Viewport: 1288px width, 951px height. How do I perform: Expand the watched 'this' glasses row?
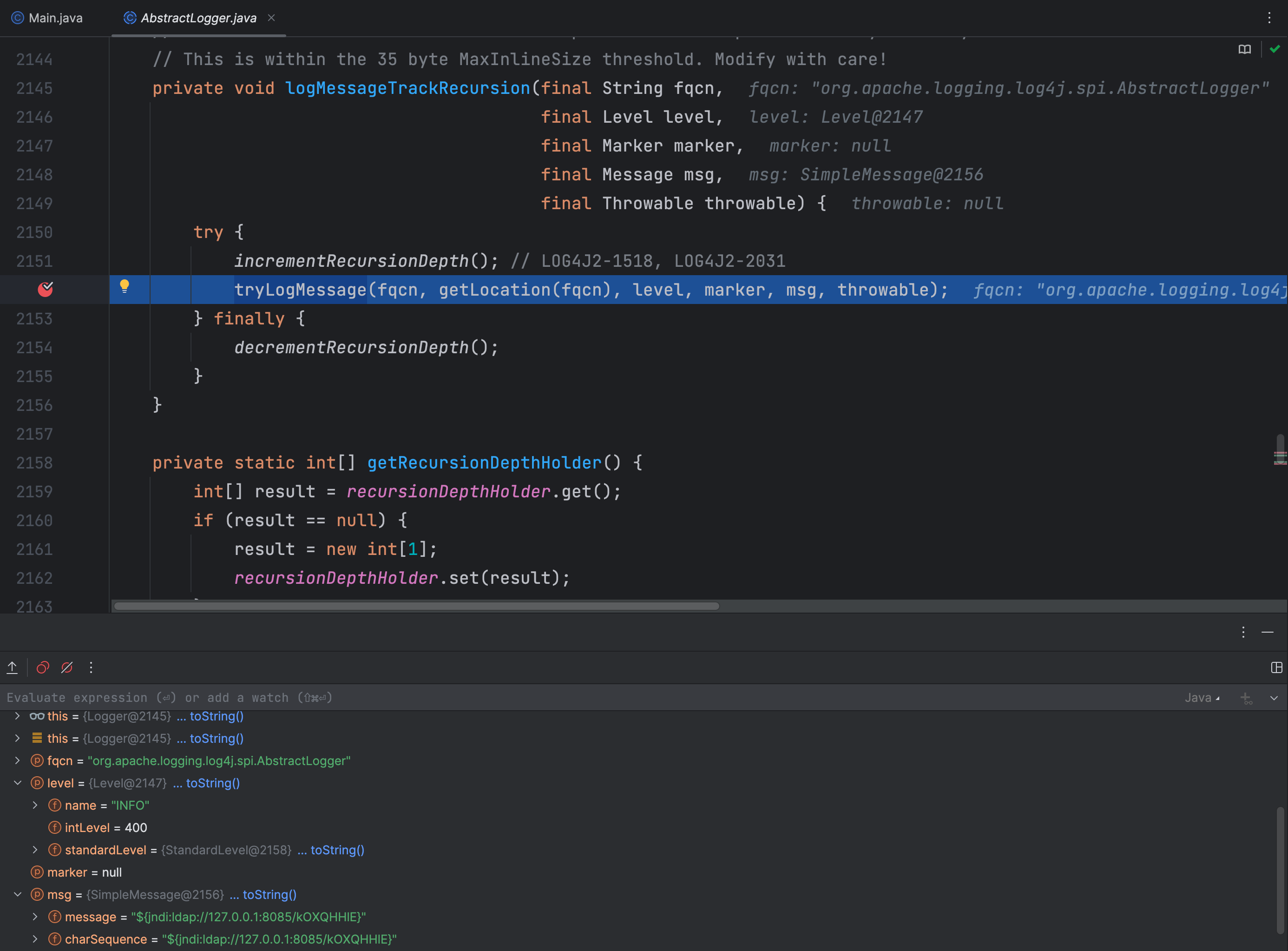[x=17, y=716]
